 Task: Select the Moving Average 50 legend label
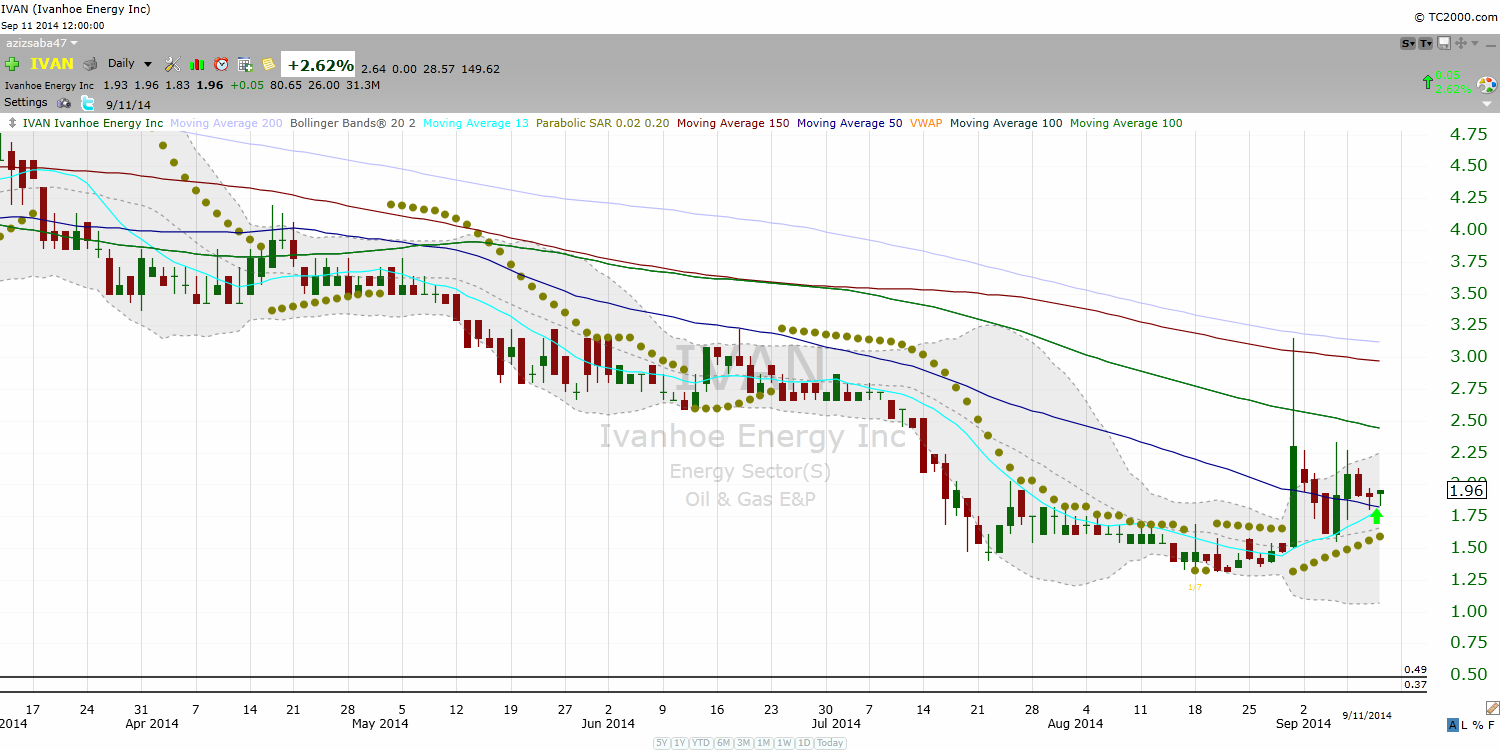[x=849, y=124]
